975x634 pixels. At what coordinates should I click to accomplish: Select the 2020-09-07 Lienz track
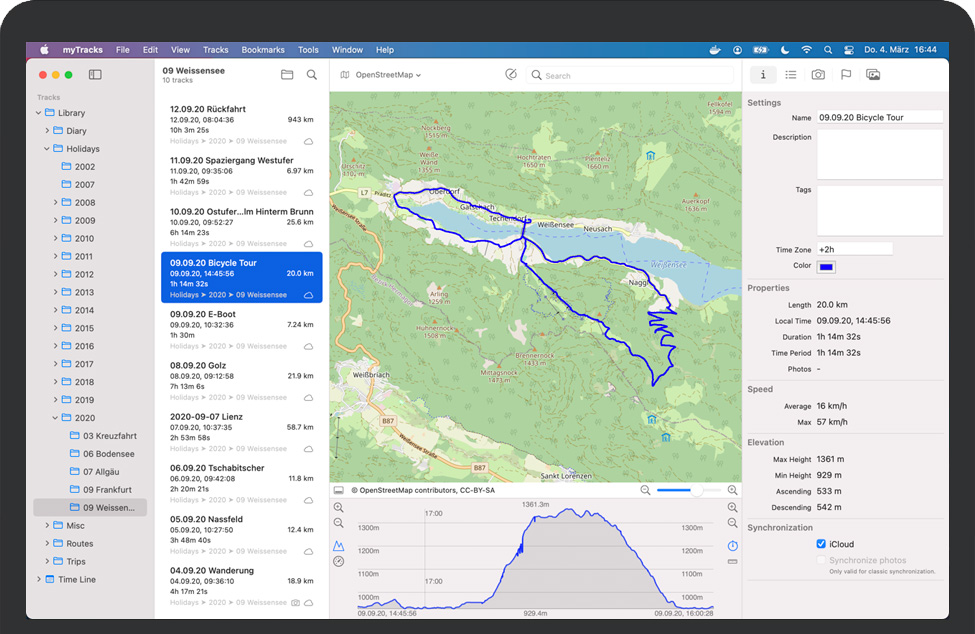pos(242,432)
